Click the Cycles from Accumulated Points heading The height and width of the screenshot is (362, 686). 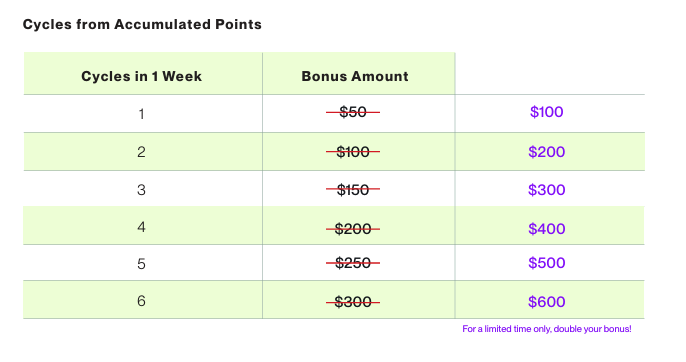[142, 25]
